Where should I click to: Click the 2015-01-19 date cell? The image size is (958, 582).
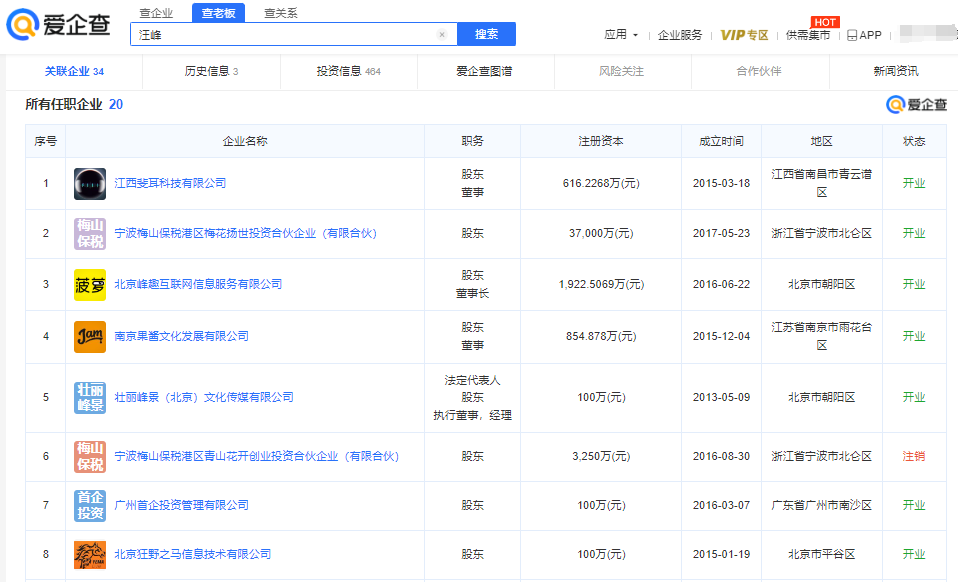tap(722, 554)
